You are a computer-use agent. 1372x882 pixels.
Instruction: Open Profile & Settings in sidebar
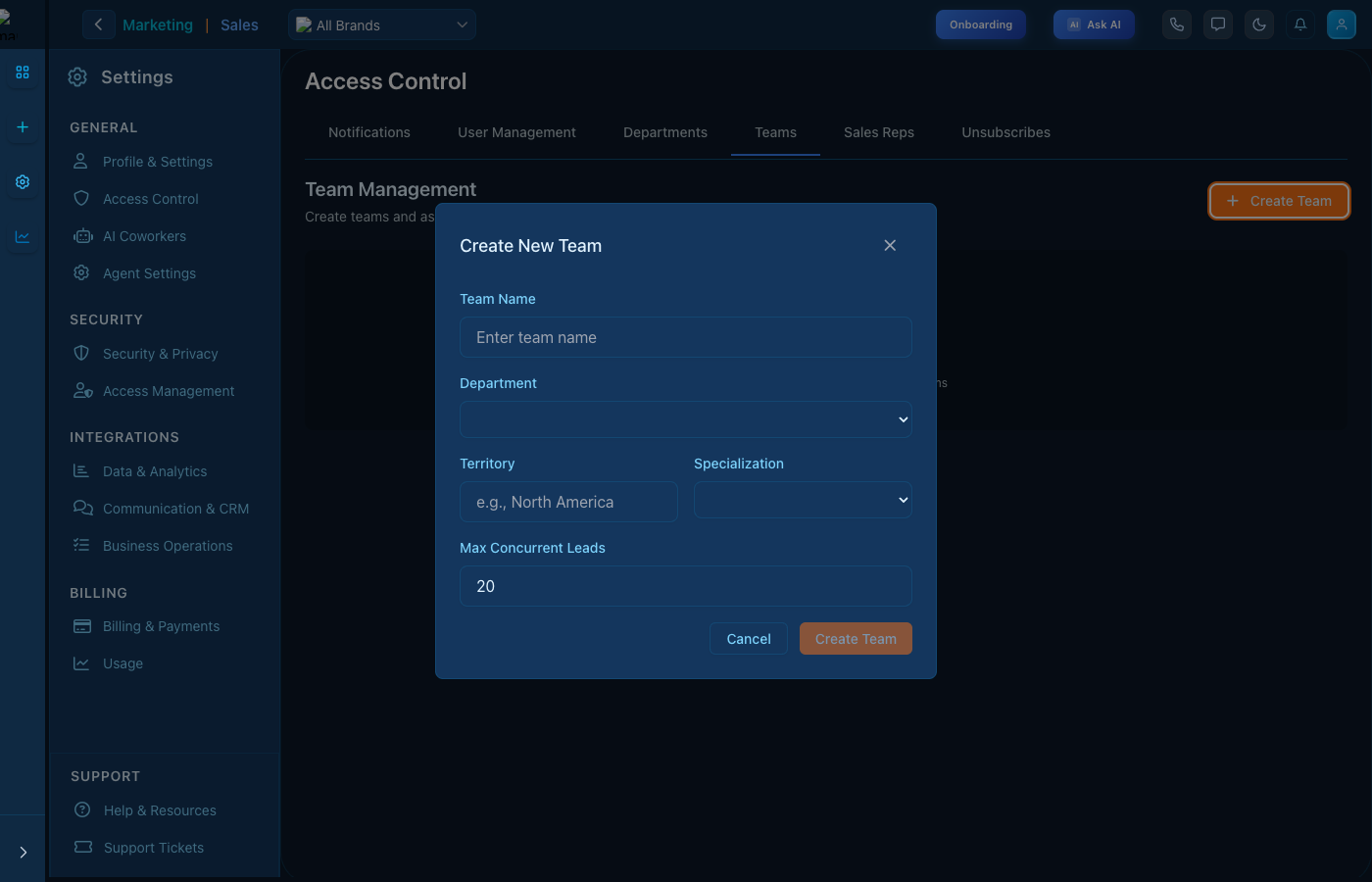click(158, 162)
